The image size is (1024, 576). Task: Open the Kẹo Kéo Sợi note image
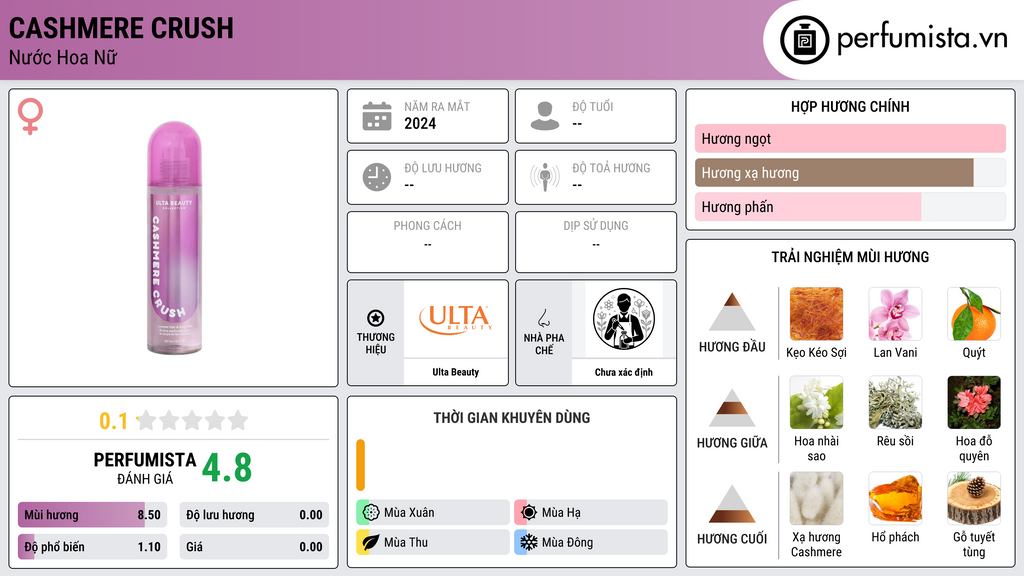(816, 314)
